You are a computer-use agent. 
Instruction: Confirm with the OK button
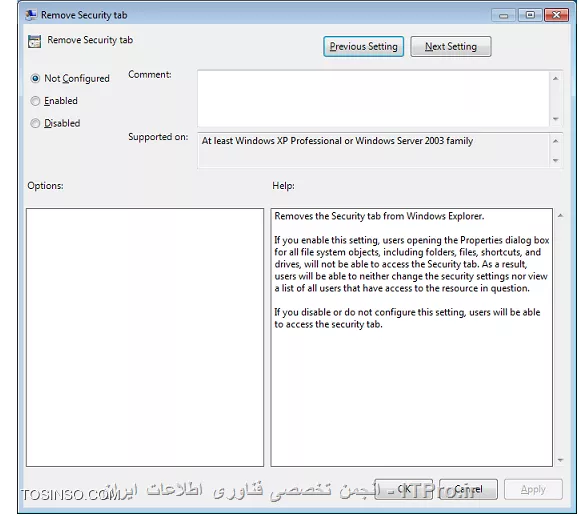404,489
